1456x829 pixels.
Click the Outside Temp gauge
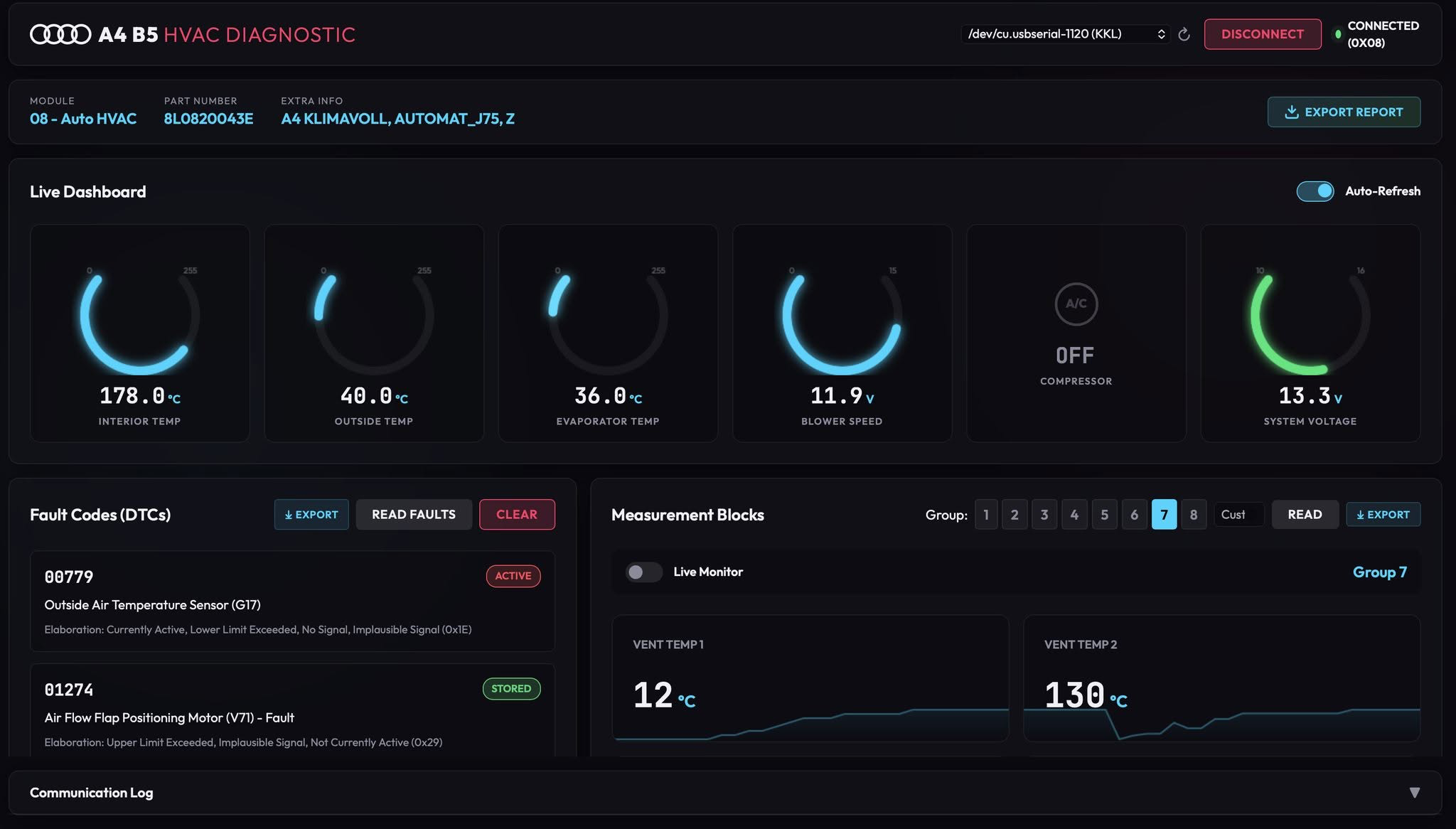(374, 333)
